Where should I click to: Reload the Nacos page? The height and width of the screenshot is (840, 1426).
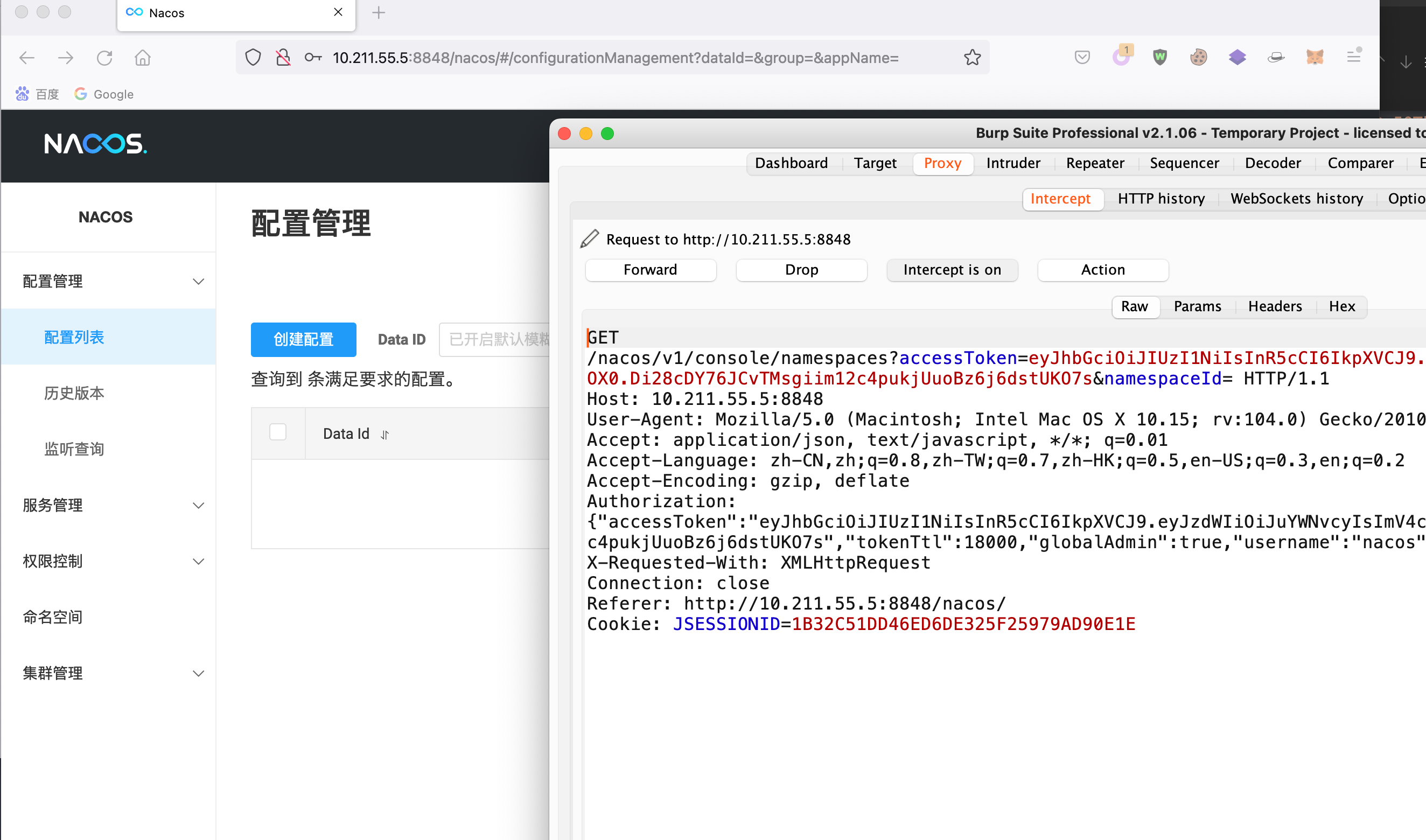tap(104, 58)
